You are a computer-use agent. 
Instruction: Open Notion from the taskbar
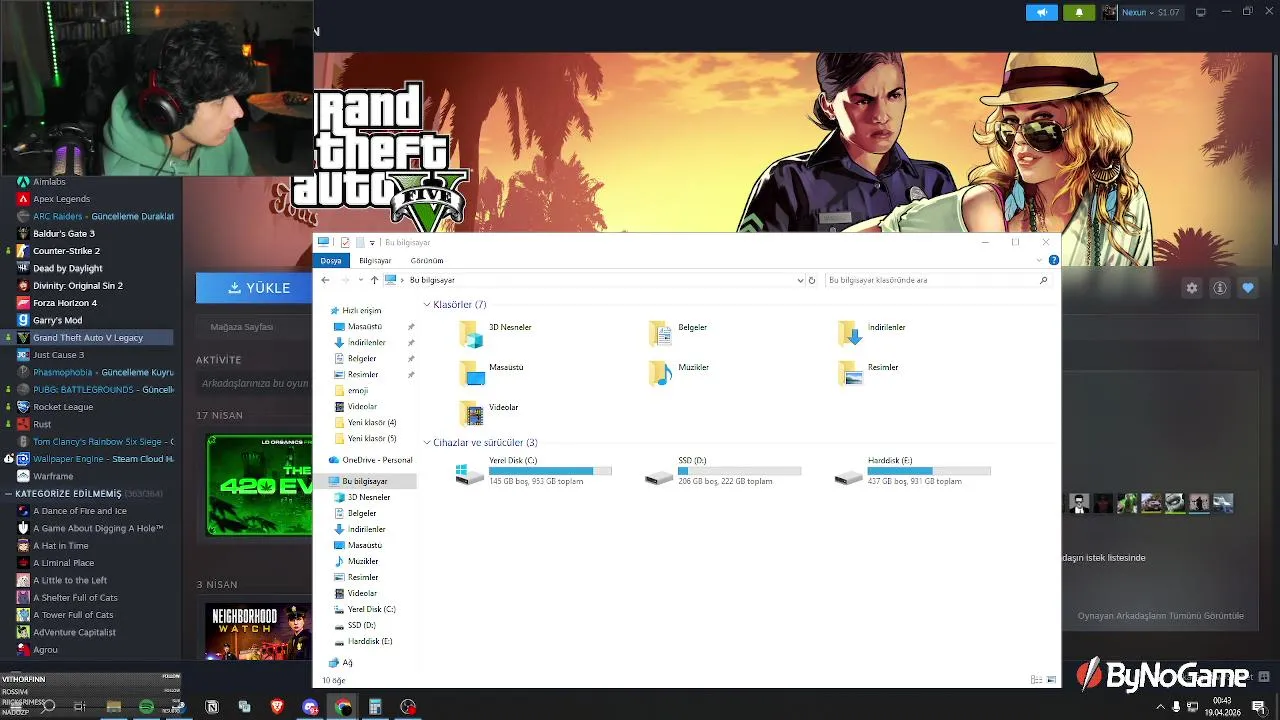point(212,707)
